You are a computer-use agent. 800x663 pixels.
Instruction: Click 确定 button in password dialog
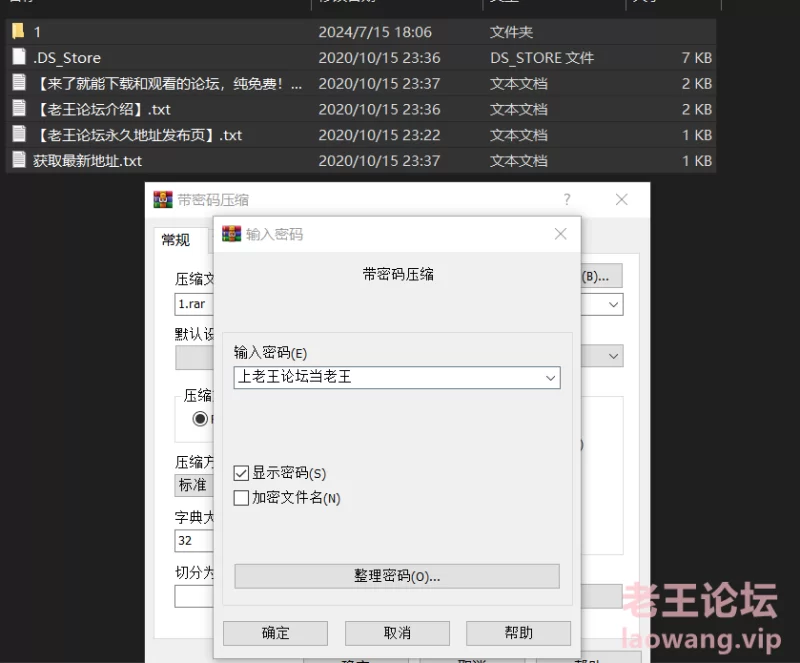click(275, 633)
